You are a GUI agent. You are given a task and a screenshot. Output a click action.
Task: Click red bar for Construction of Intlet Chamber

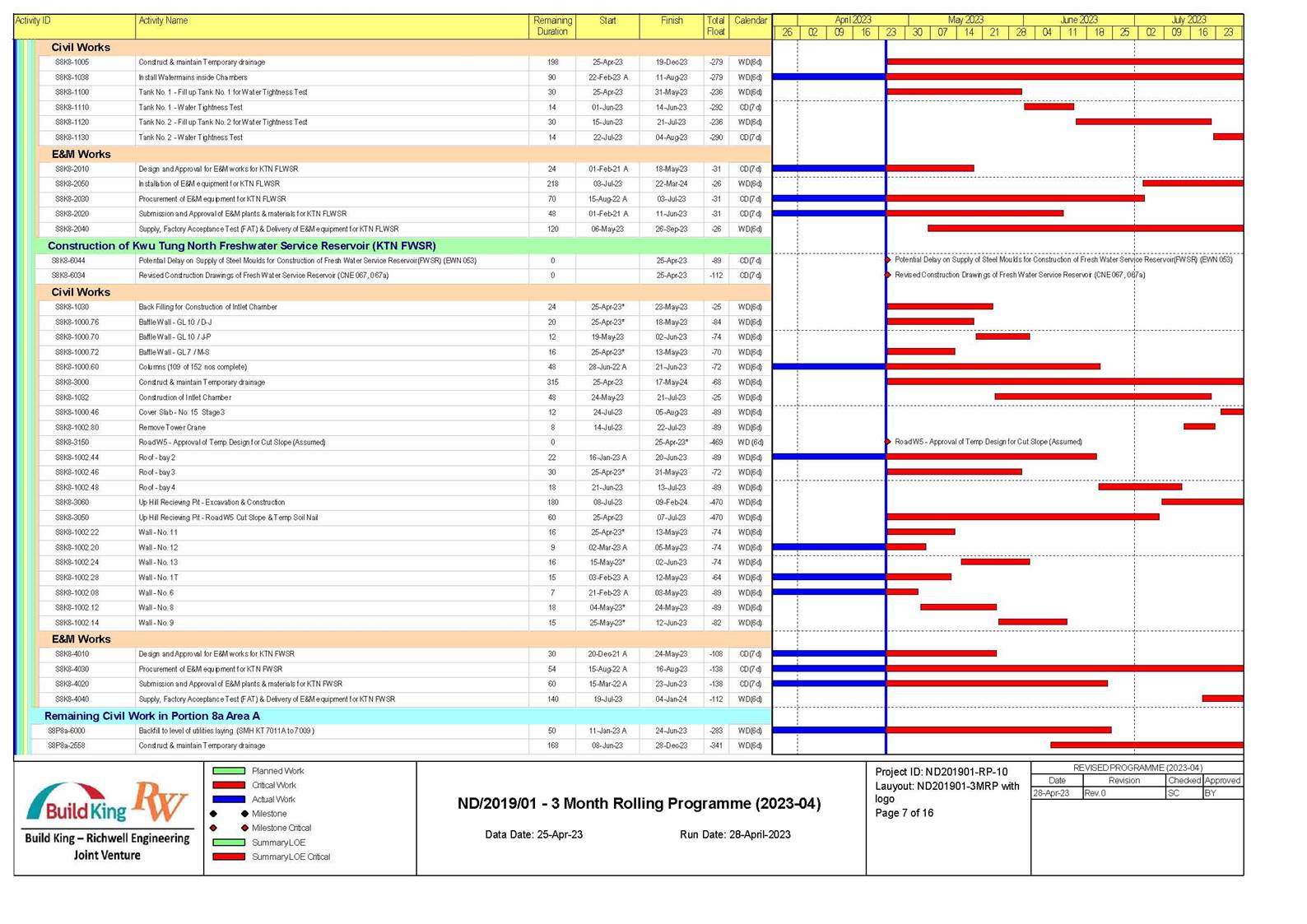click(x=1103, y=397)
